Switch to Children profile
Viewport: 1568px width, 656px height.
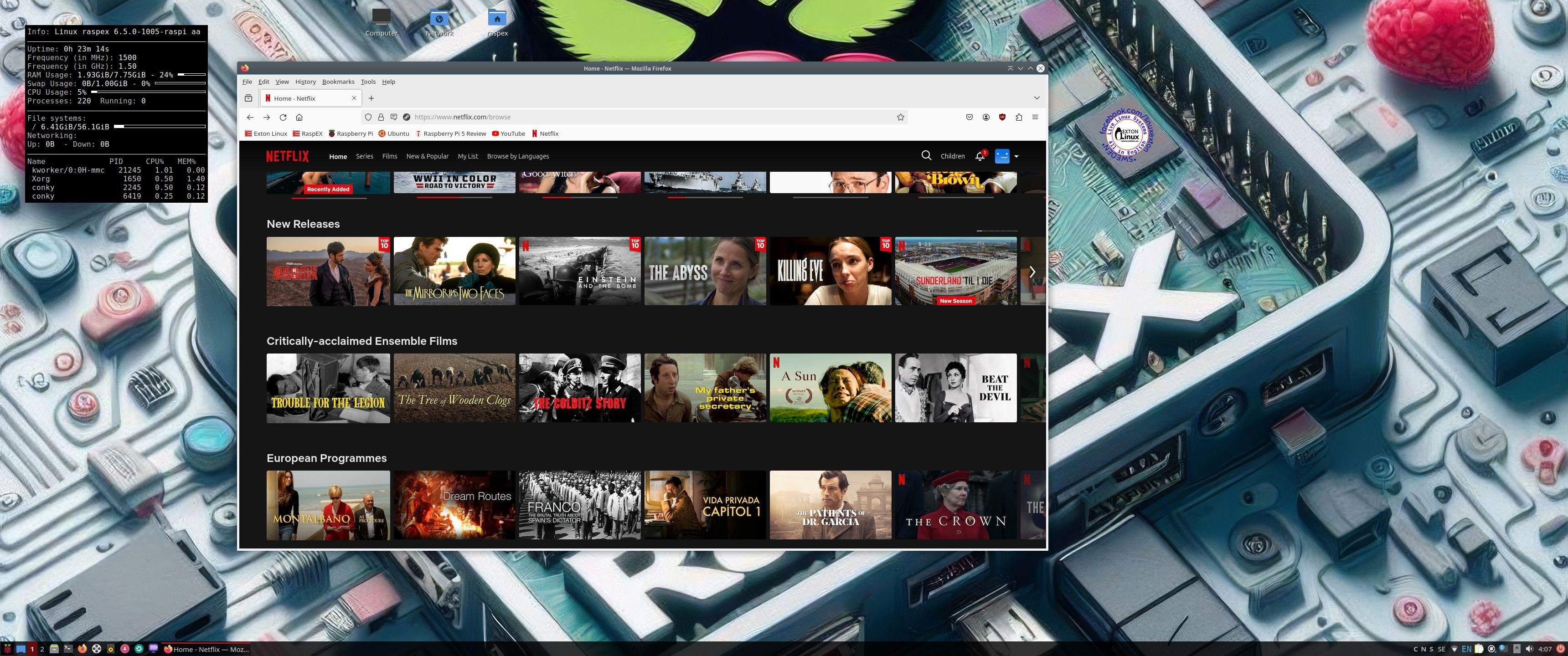coord(953,156)
